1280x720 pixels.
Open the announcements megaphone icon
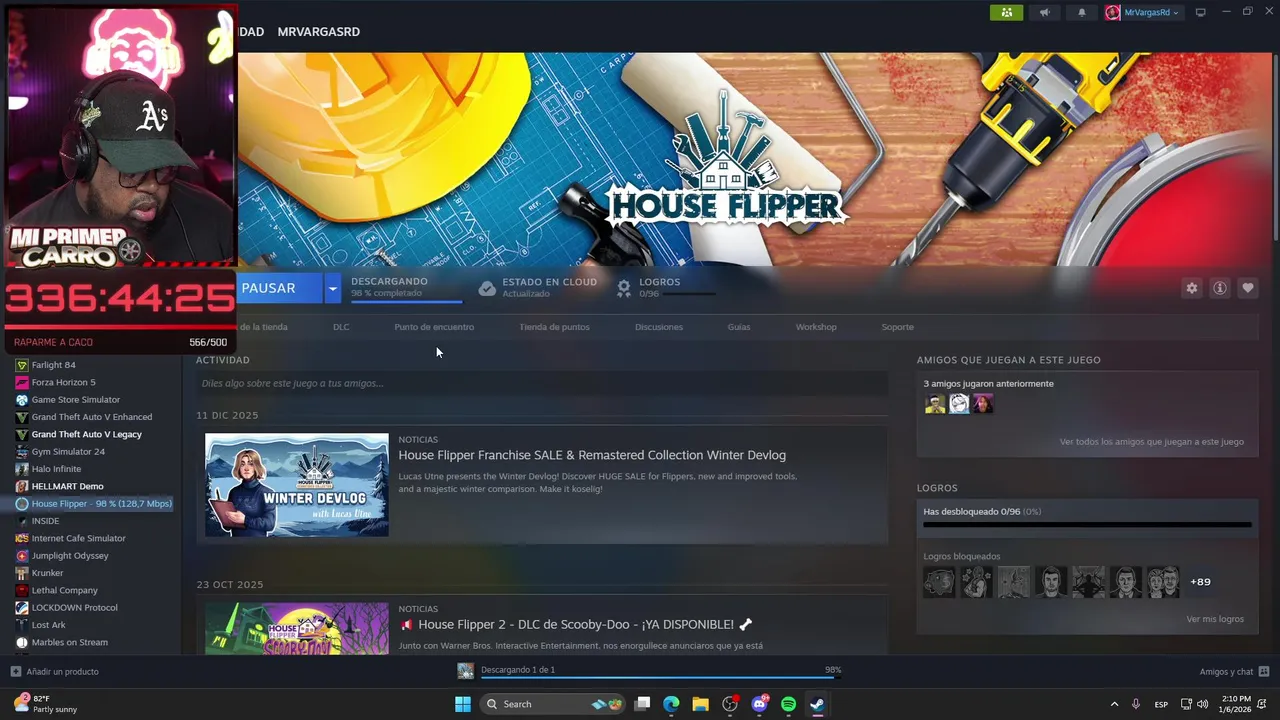[x=1044, y=12]
